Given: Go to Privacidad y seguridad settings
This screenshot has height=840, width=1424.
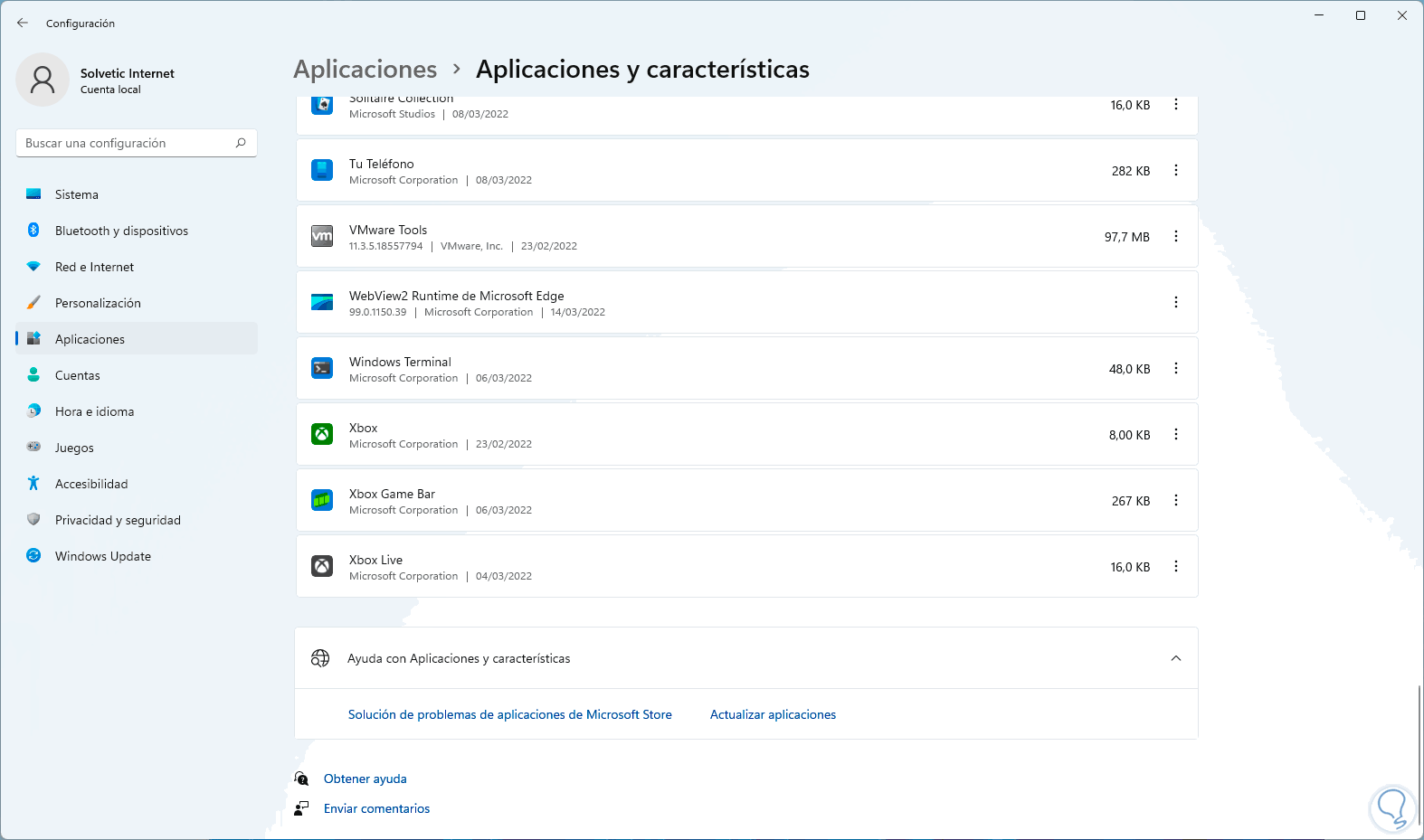Looking at the screenshot, I should (x=118, y=520).
